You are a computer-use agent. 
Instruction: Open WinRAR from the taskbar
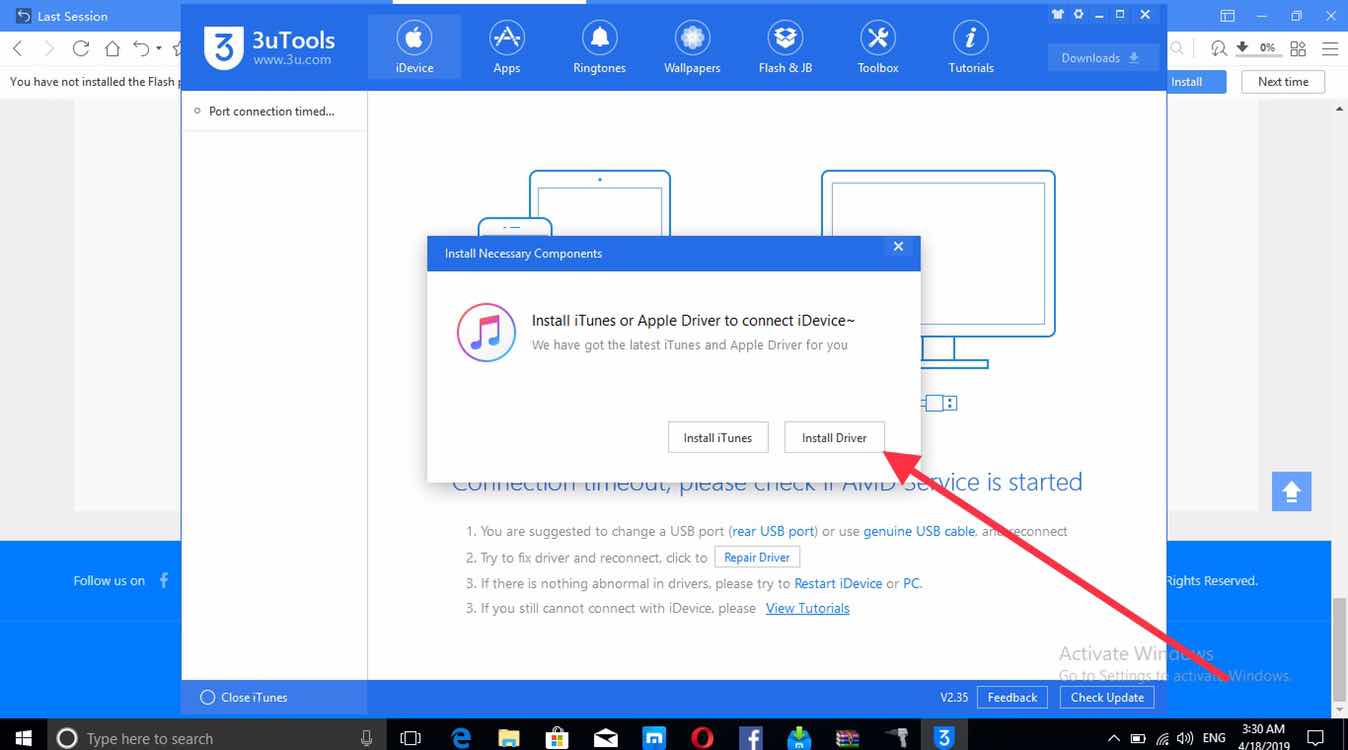847,738
